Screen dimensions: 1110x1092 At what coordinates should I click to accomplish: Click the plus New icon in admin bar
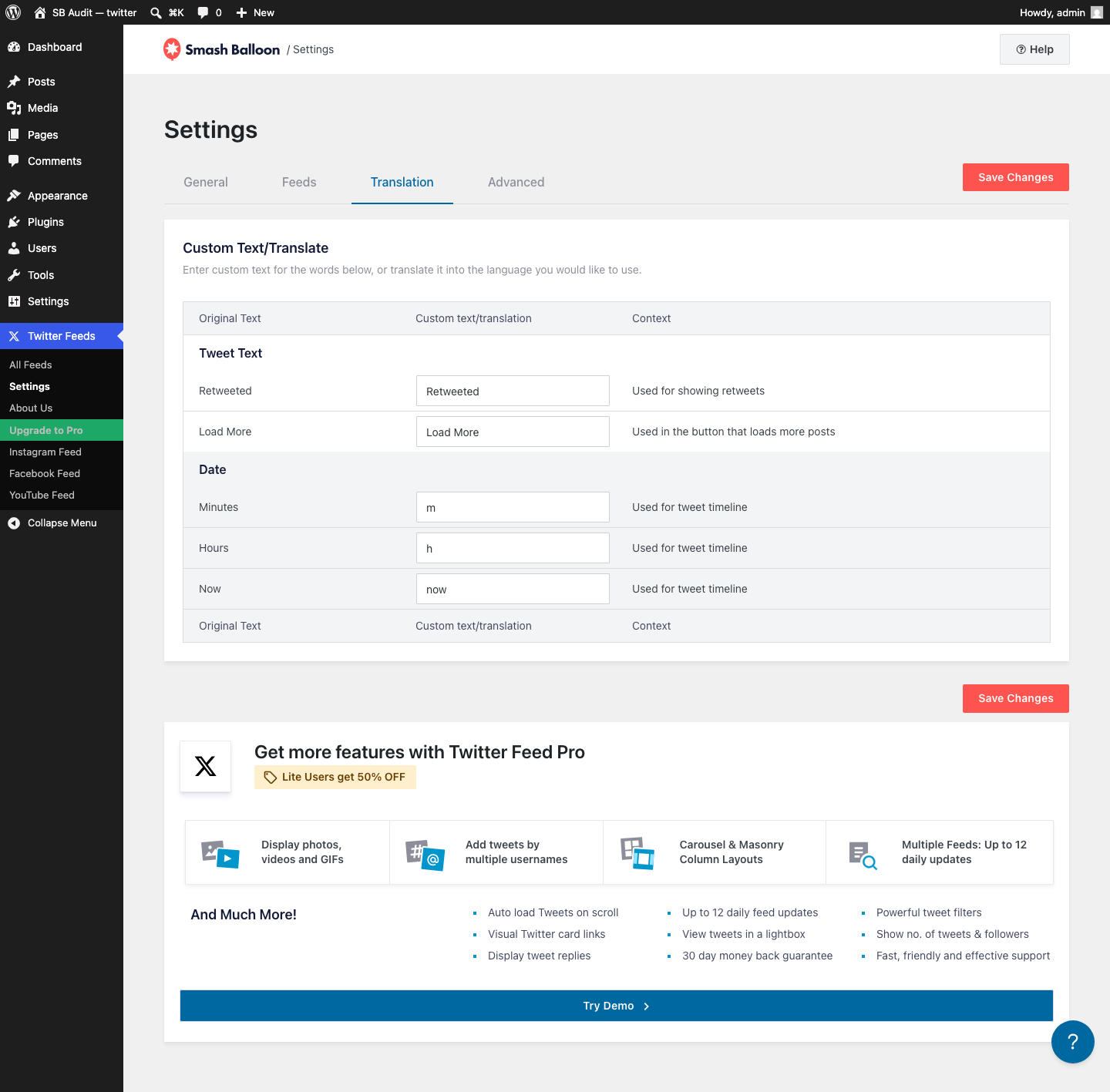point(241,12)
